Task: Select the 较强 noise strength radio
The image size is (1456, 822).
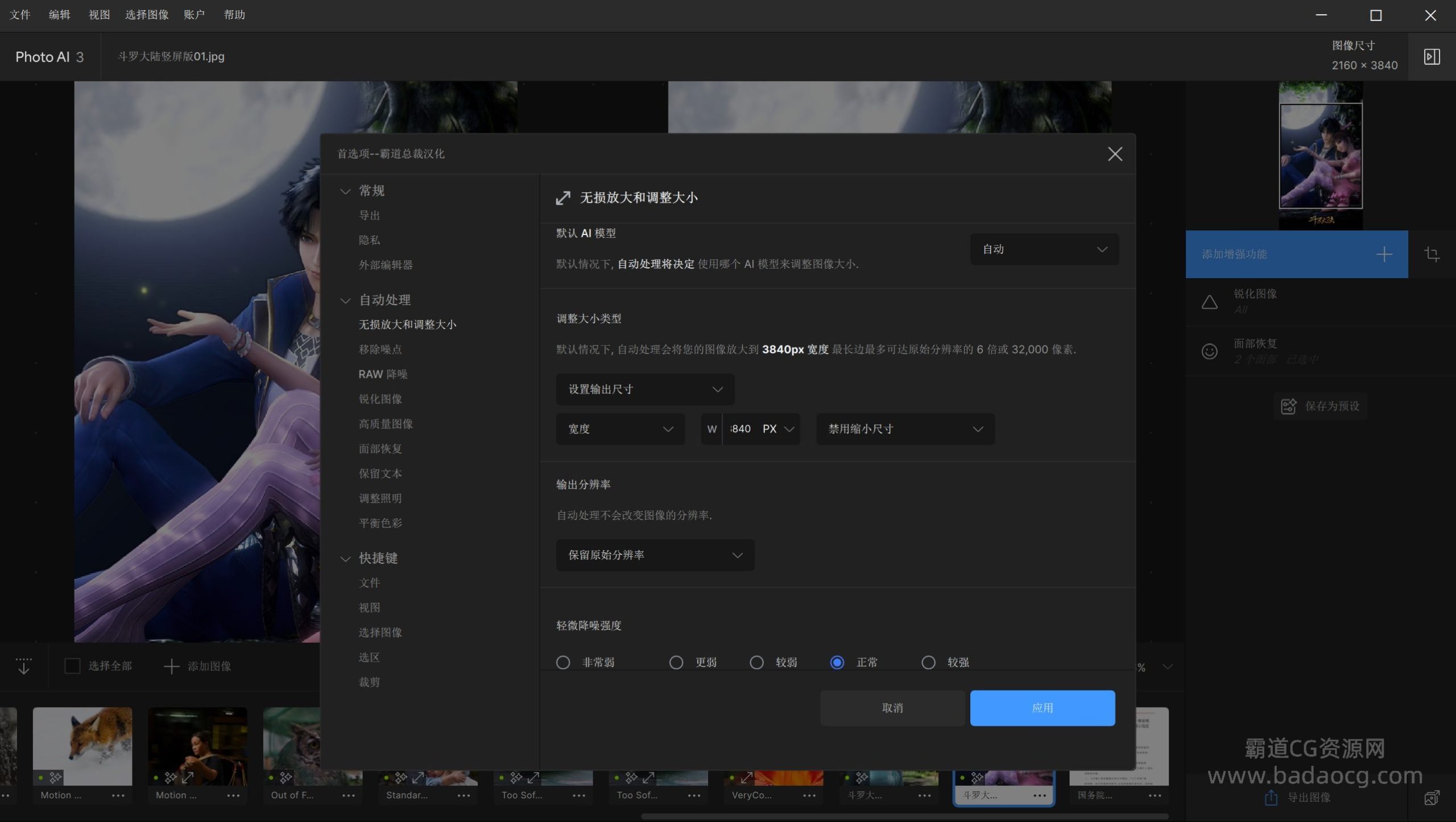Action: click(x=928, y=662)
